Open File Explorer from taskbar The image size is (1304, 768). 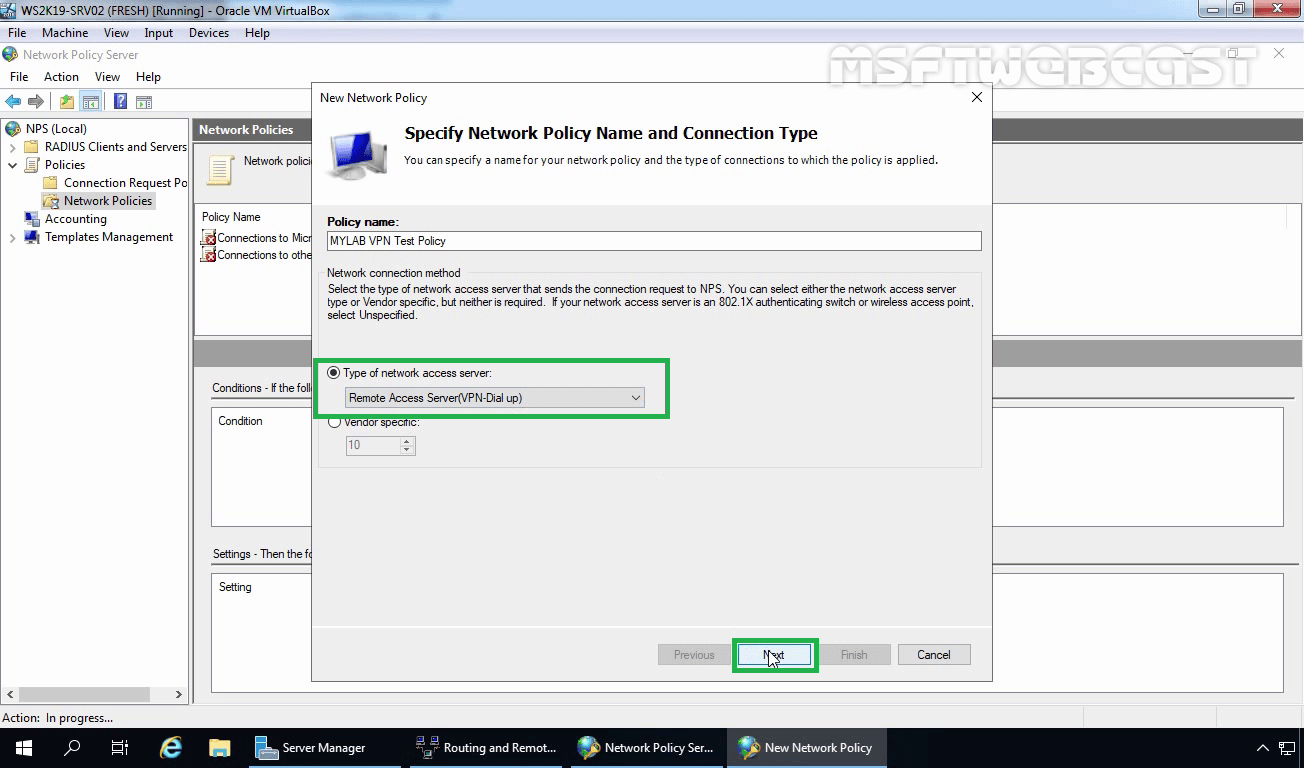[219, 748]
